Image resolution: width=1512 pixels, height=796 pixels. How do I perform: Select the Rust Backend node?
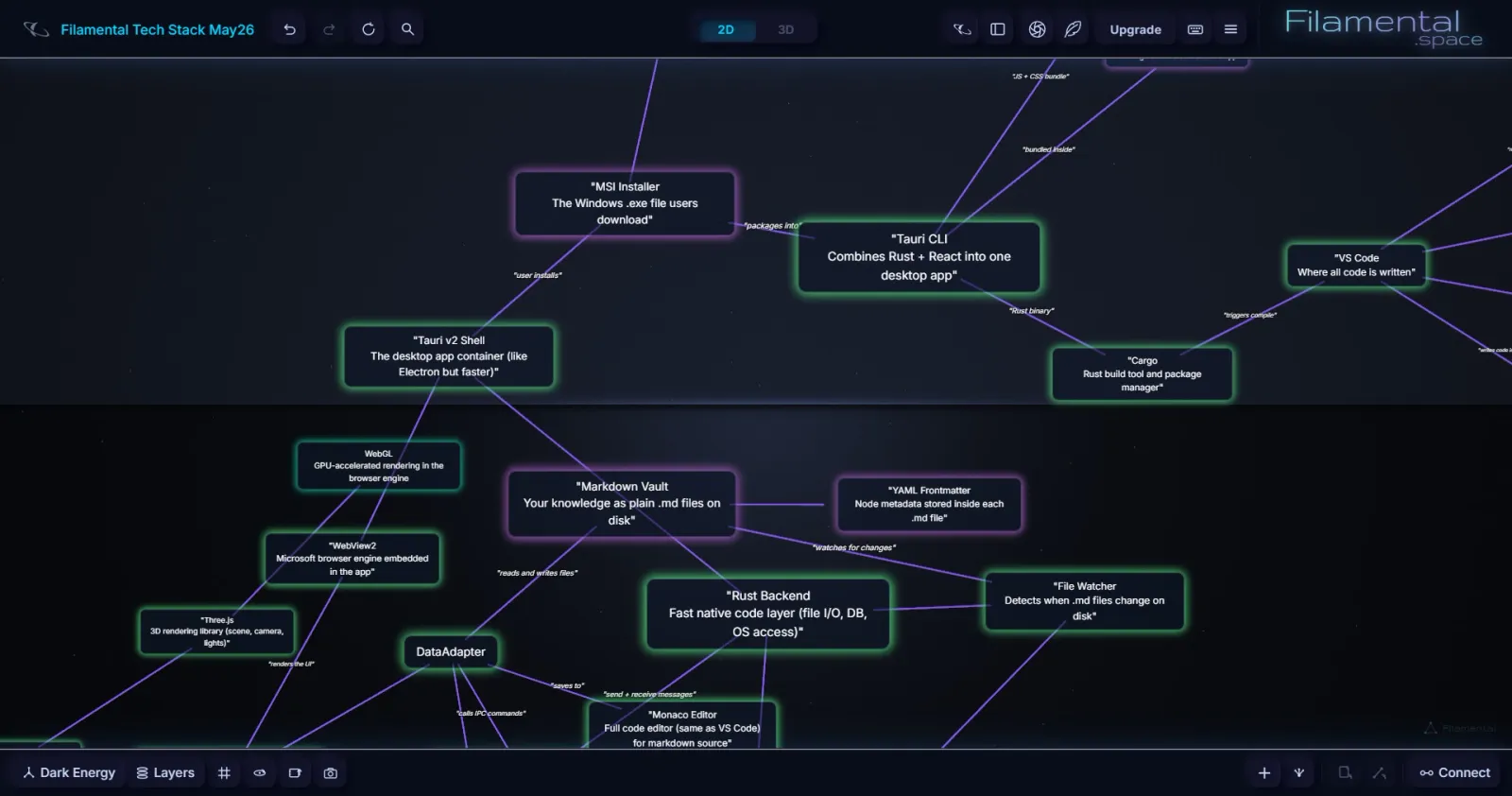point(767,614)
